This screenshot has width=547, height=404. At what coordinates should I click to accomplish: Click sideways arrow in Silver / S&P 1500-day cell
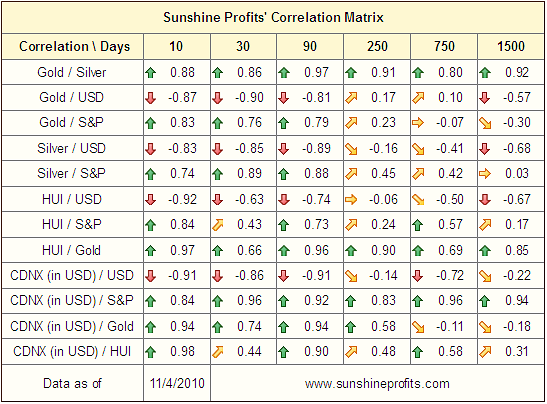point(485,174)
